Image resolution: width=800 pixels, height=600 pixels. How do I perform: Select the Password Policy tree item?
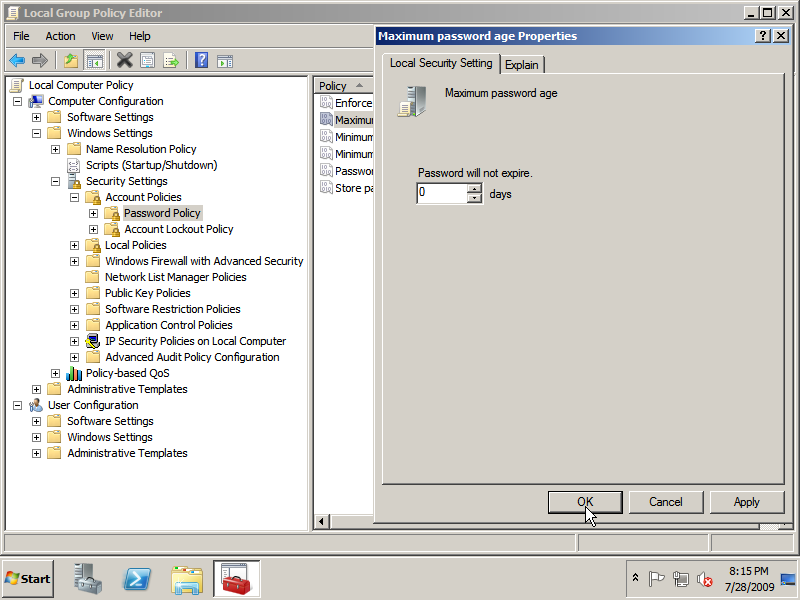162,213
